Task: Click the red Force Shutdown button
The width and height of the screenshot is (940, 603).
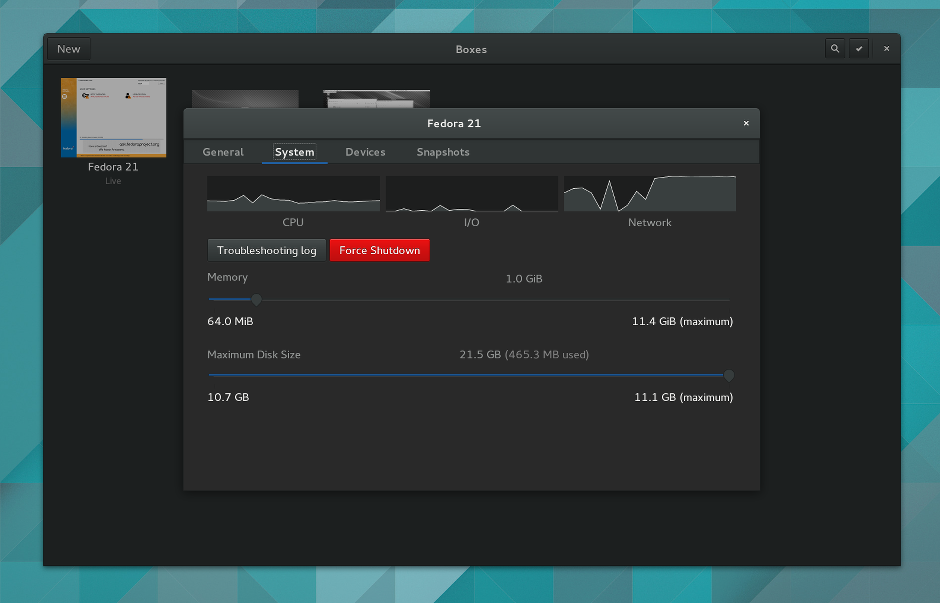Action: (379, 250)
